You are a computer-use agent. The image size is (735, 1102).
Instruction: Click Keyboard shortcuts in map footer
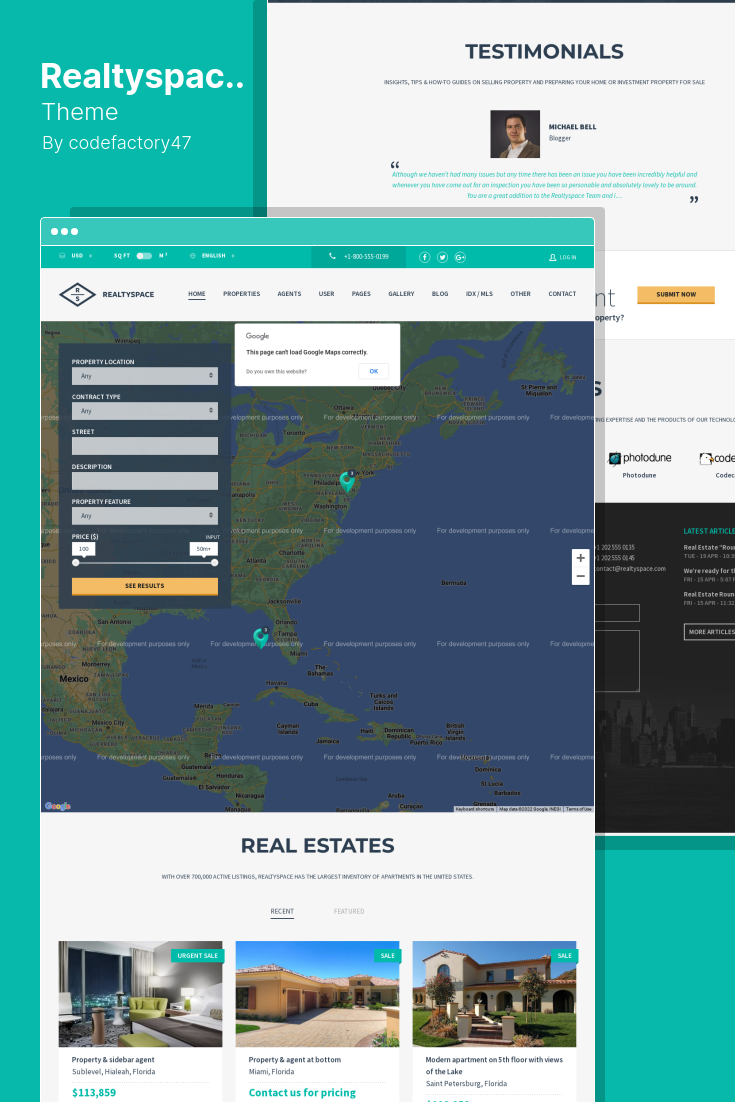(x=476, y=809)
